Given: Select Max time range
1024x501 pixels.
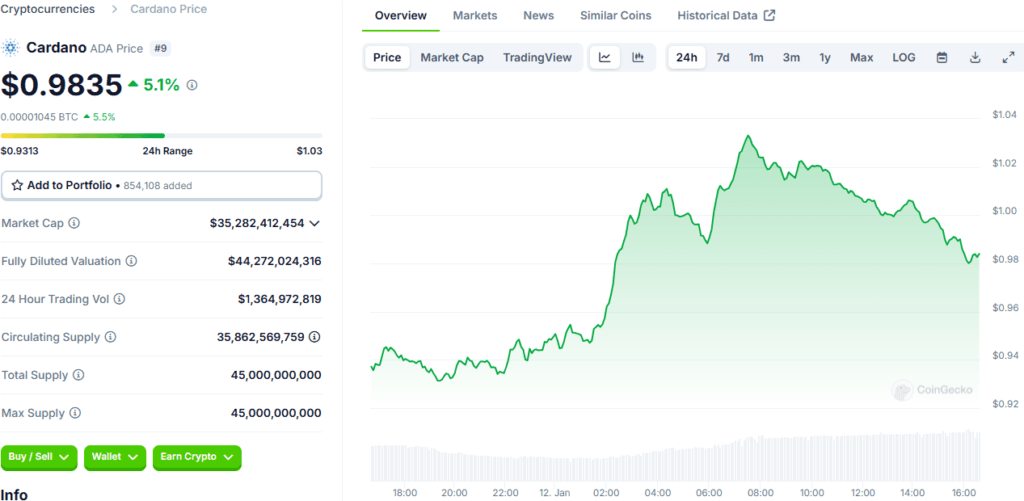Looking at the screenshot, I should pos(862,57).
